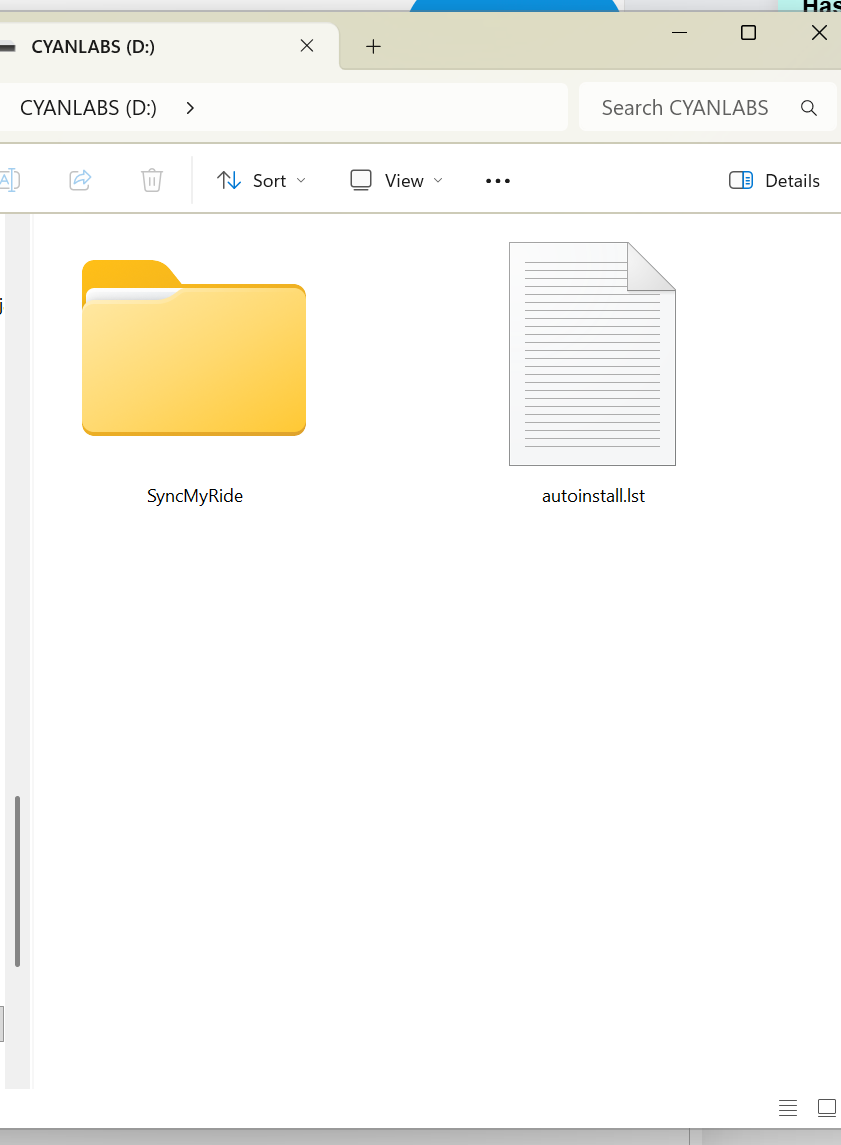This screenshot has height=1145, width=841.
Task: Open the Sort dropdown
Action: point(262,181)
